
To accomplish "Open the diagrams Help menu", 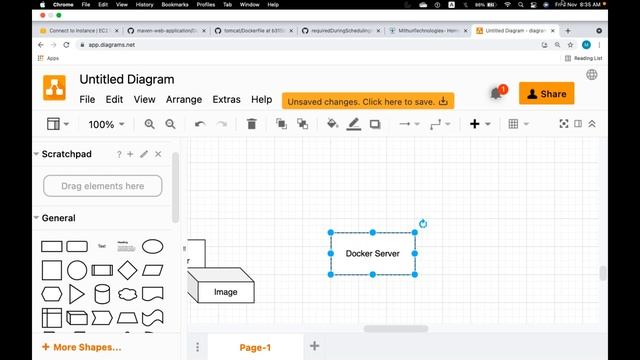I will [x=262, y=100].
